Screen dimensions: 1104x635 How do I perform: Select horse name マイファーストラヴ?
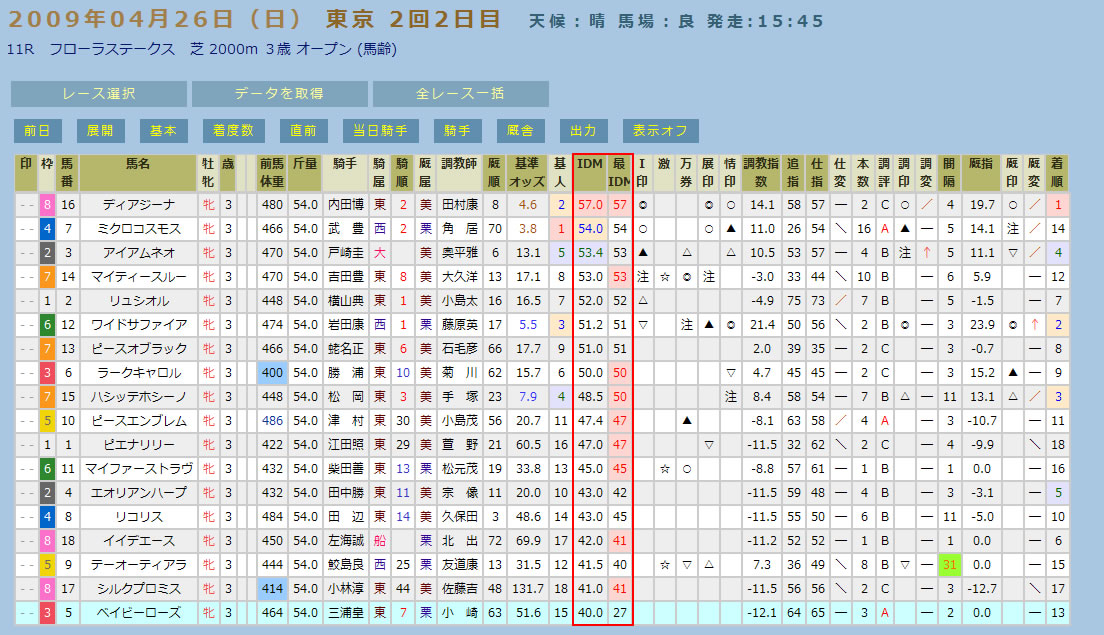(139, 469)
